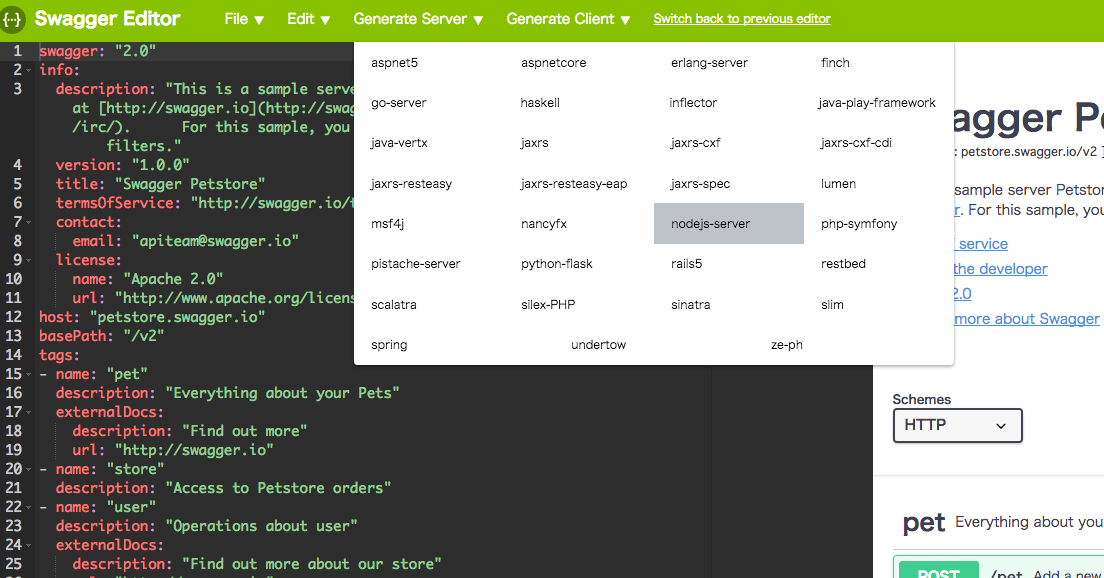The width and height of the screenshot is (1104, 578).
Task: Open the 'the developer' contact link
Action: 1000,269
